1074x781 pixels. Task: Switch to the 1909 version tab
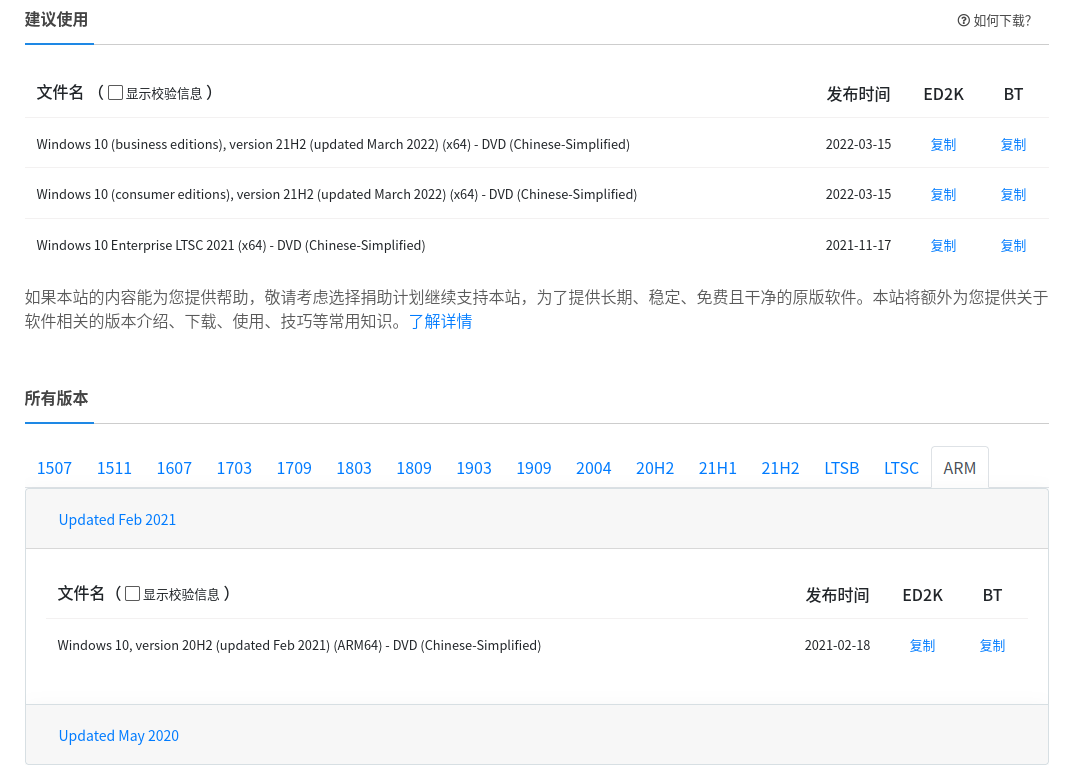click(534, 468)
